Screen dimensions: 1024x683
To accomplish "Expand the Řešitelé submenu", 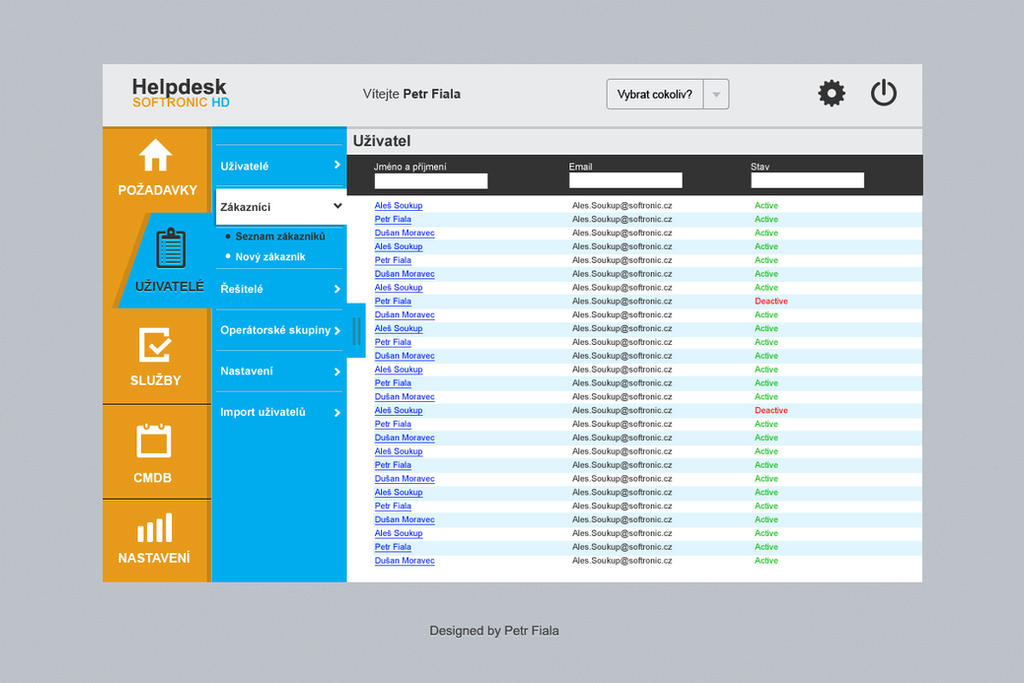I will [280, 289].
